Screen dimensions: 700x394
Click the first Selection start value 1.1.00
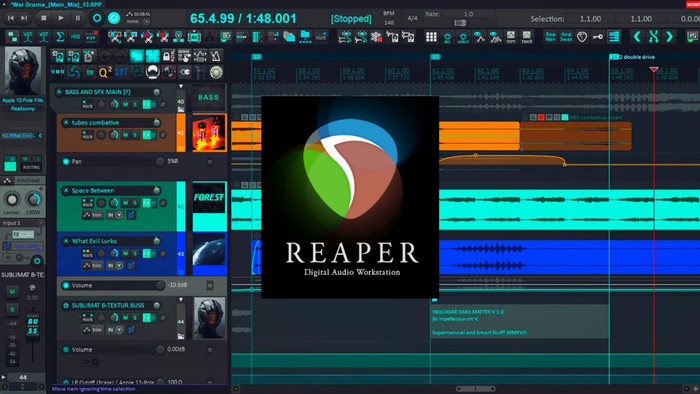coord(590,19)
